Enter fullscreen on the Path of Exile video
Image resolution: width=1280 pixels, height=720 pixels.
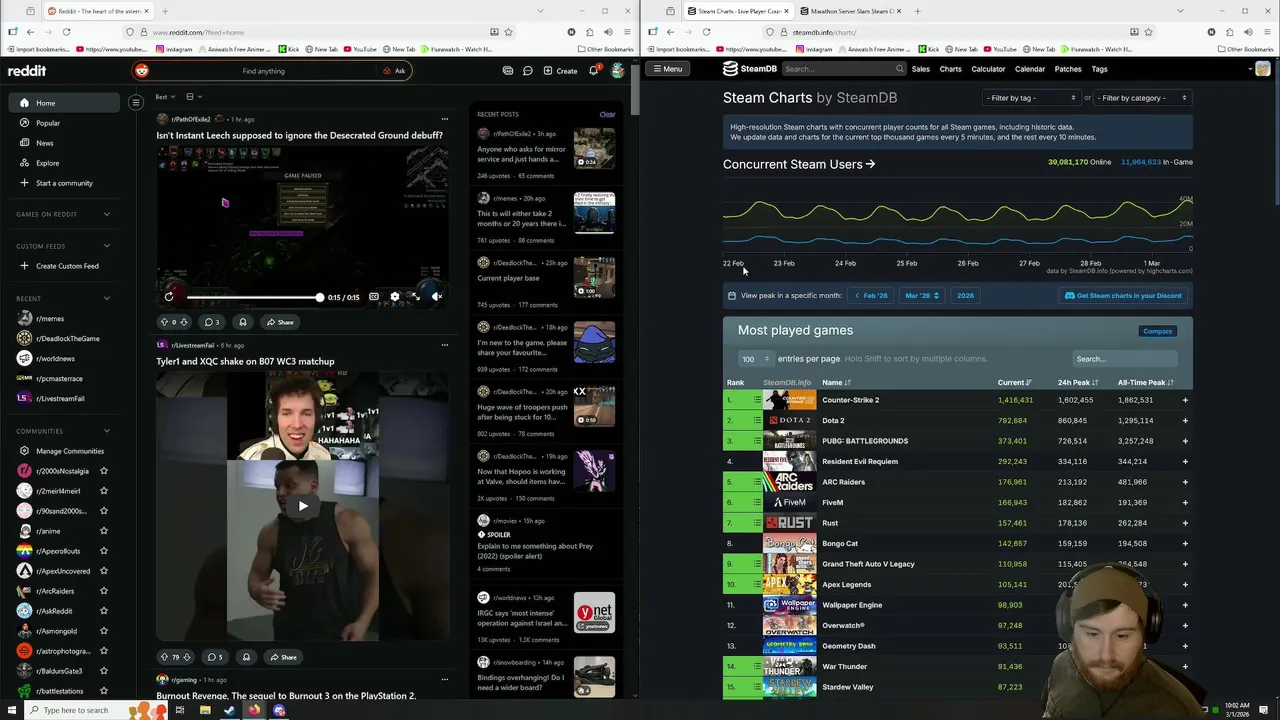pyautogui.click(x=415, y=297)
